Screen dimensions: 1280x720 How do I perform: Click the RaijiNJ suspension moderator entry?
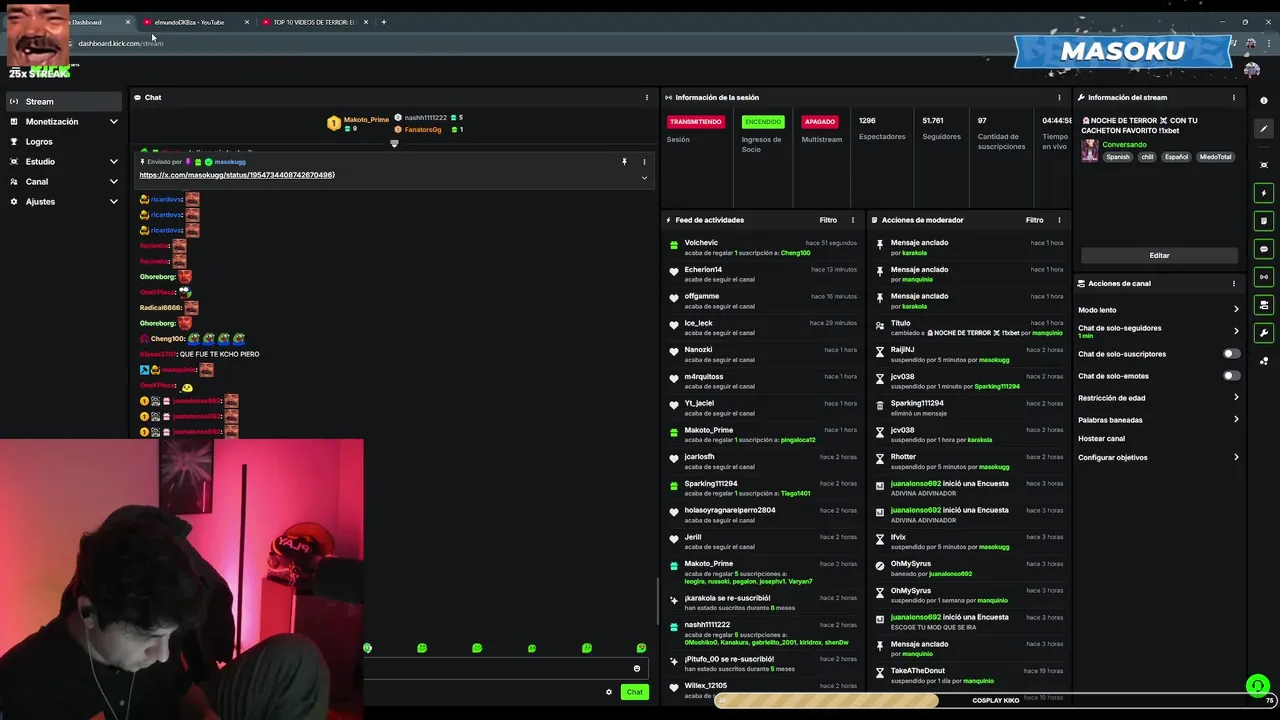coord(968,354)
